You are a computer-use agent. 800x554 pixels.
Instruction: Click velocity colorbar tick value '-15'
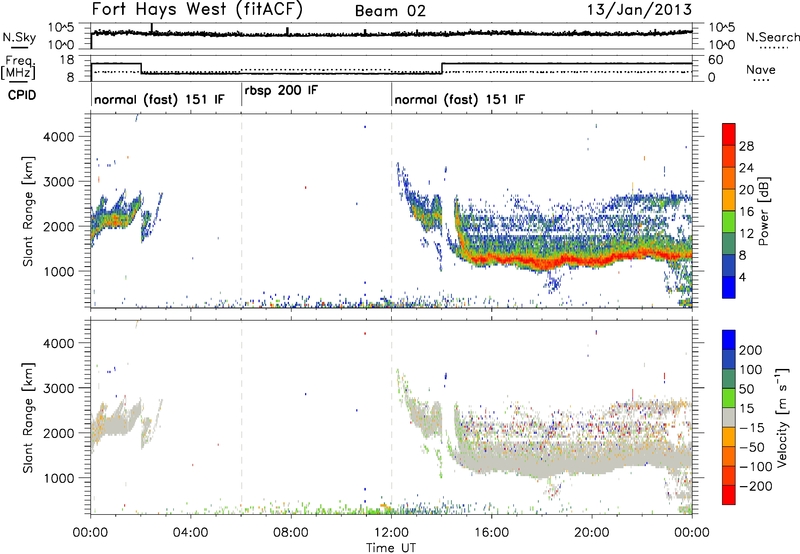(752, 427)
